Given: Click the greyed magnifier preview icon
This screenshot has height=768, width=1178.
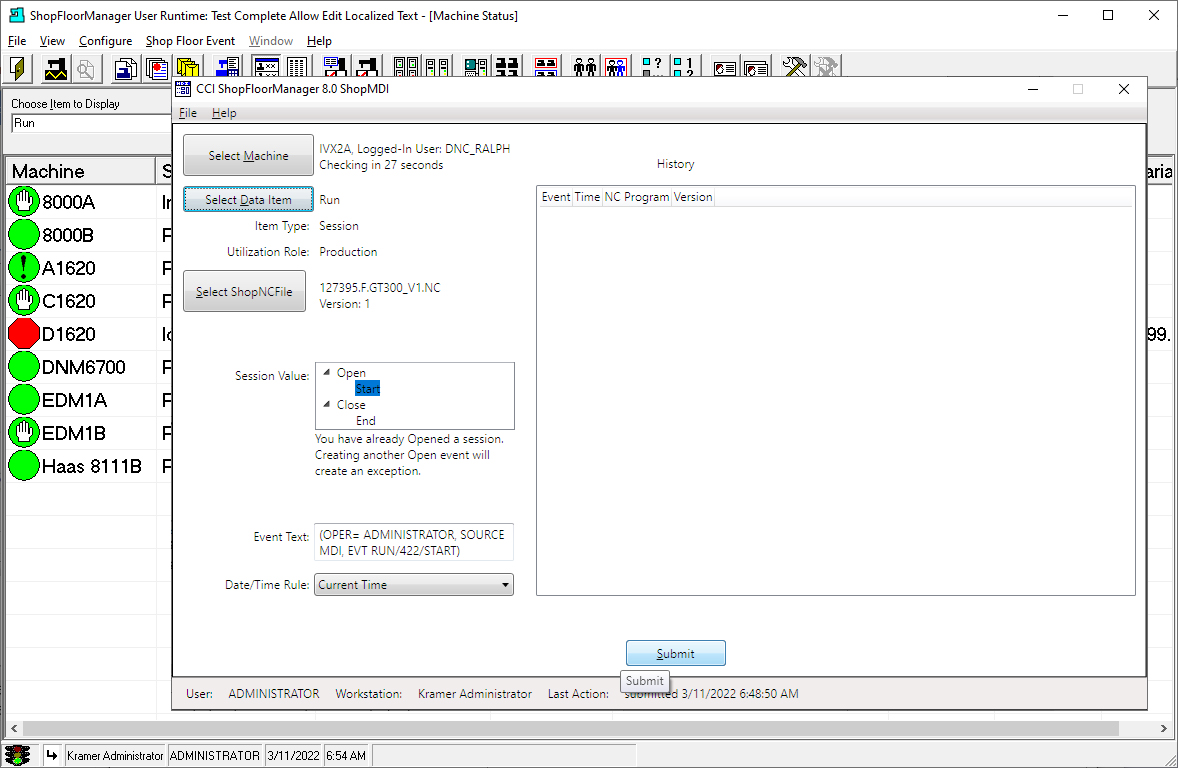Looking at the screenshot, I should [86, 68].
